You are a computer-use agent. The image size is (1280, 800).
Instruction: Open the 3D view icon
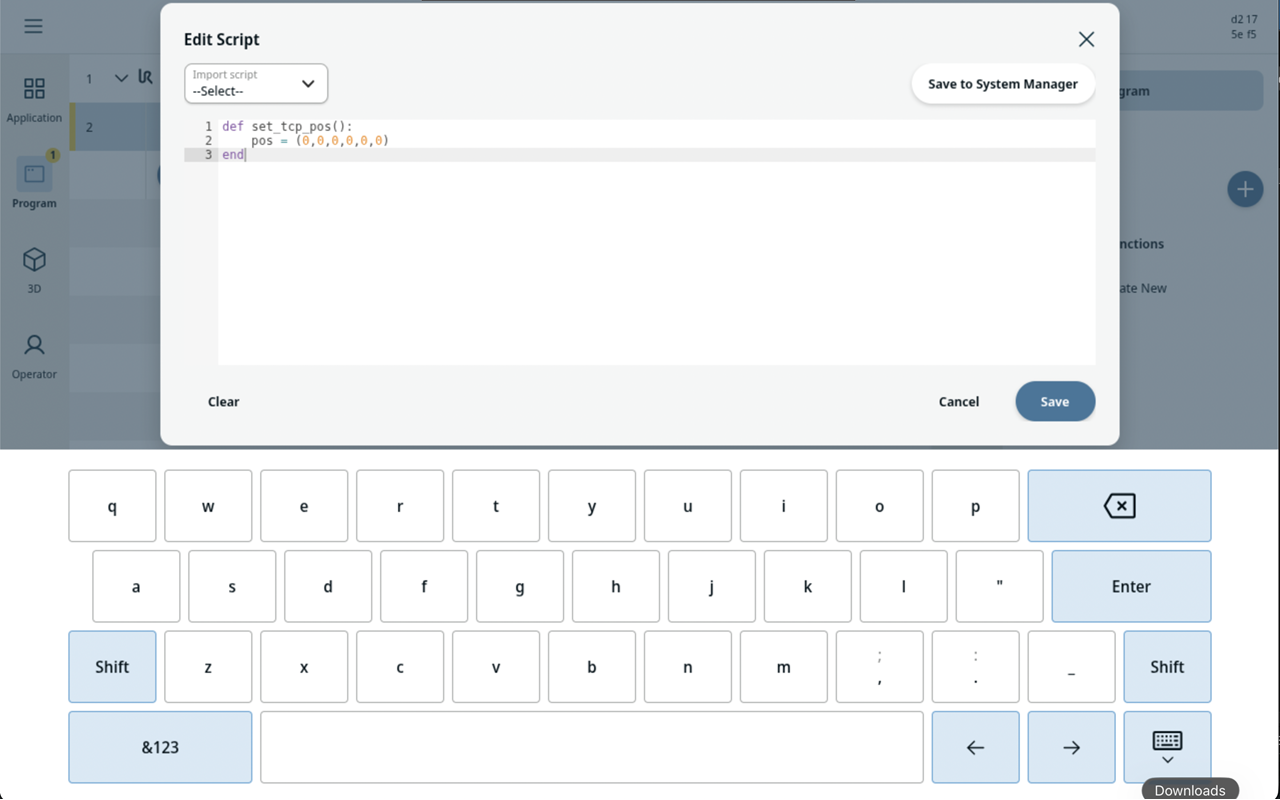point(34,260)
